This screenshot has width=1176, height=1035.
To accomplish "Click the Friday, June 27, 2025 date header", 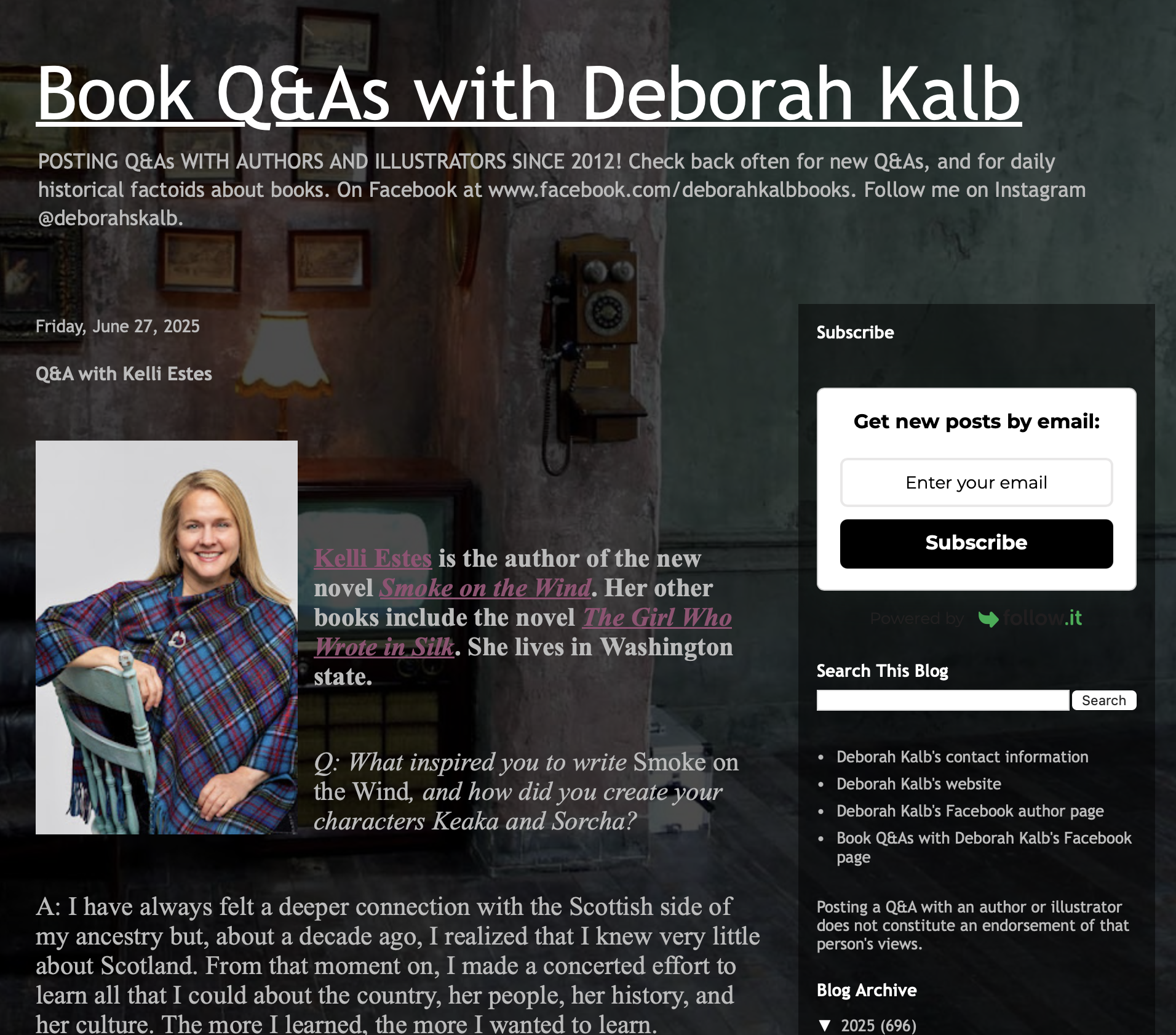I will tap(117, 326).
